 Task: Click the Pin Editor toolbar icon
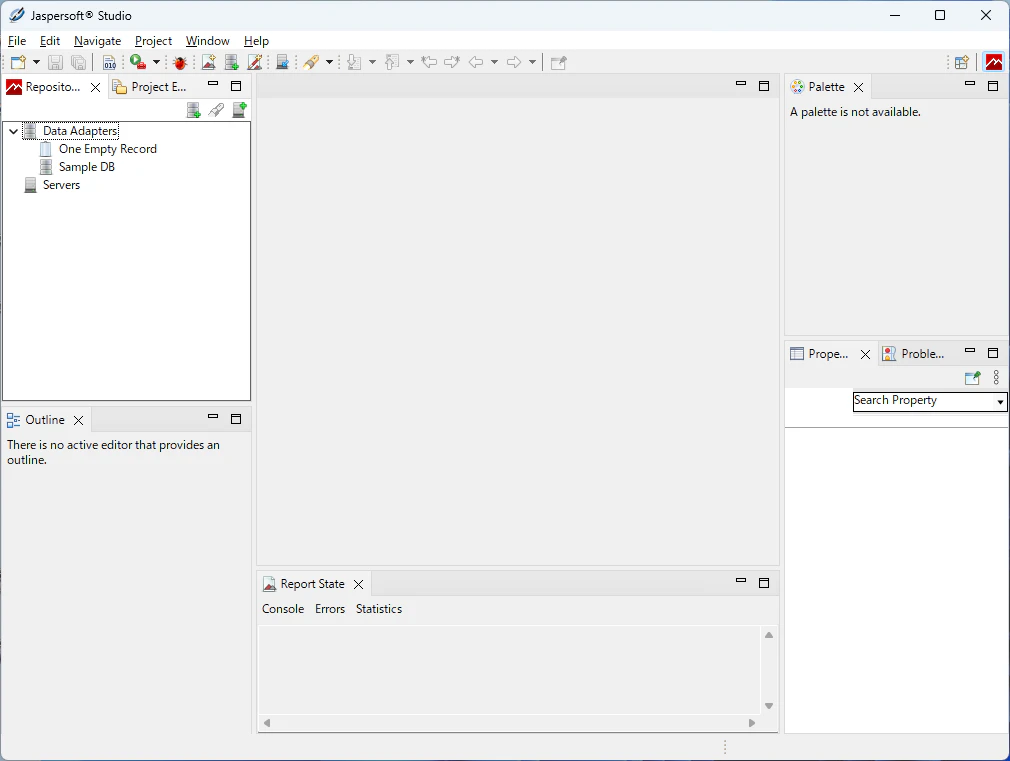click(559, 63)
